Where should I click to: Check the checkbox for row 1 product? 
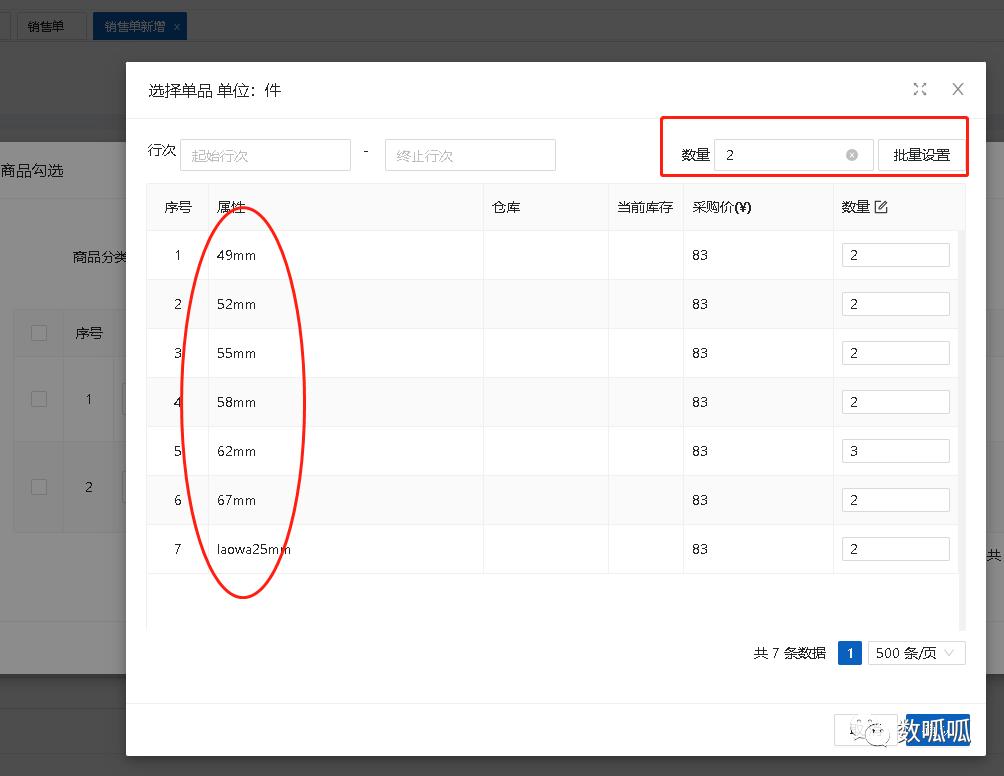coord(37,398)
